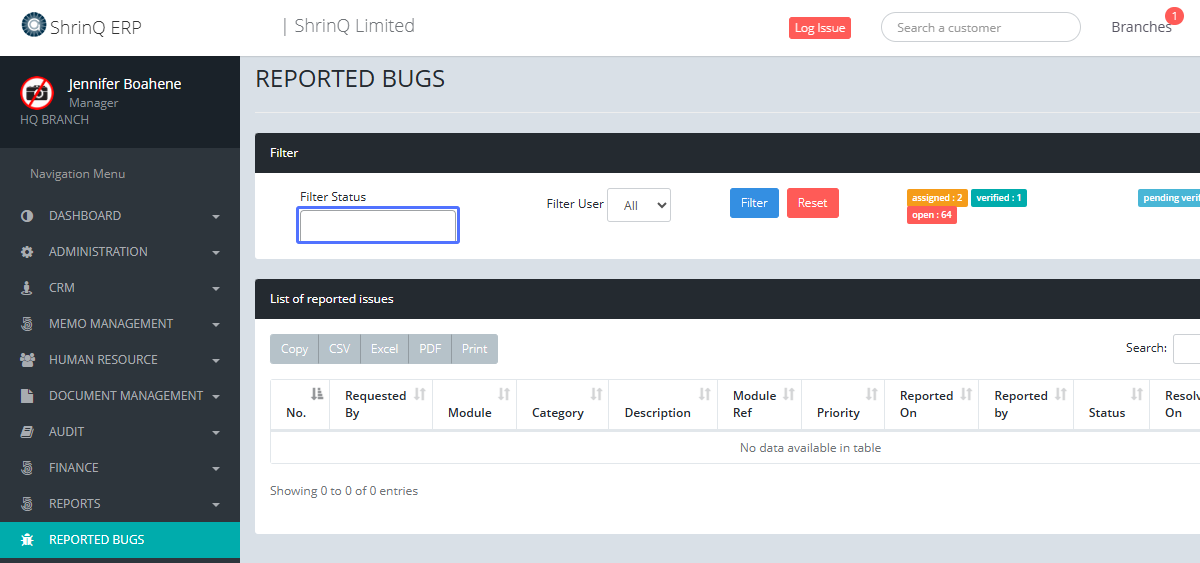Image resolution: width=1200 pixels, height=563 pixels.
Task: Click the Document Management file icon
Action: click(x=27, y=396)
